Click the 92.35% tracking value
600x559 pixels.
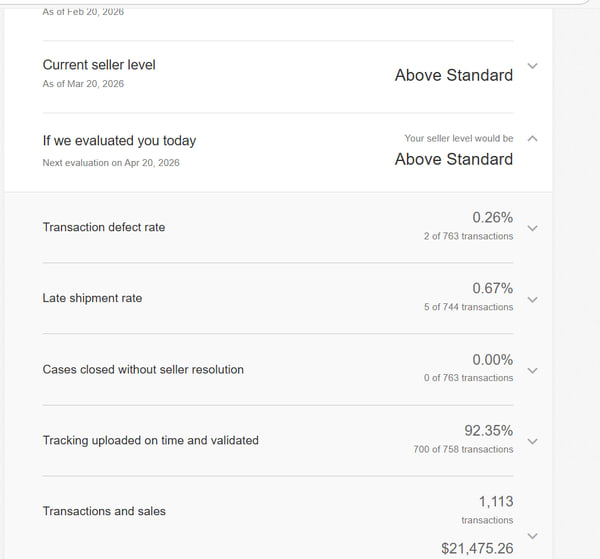(489, 430)
